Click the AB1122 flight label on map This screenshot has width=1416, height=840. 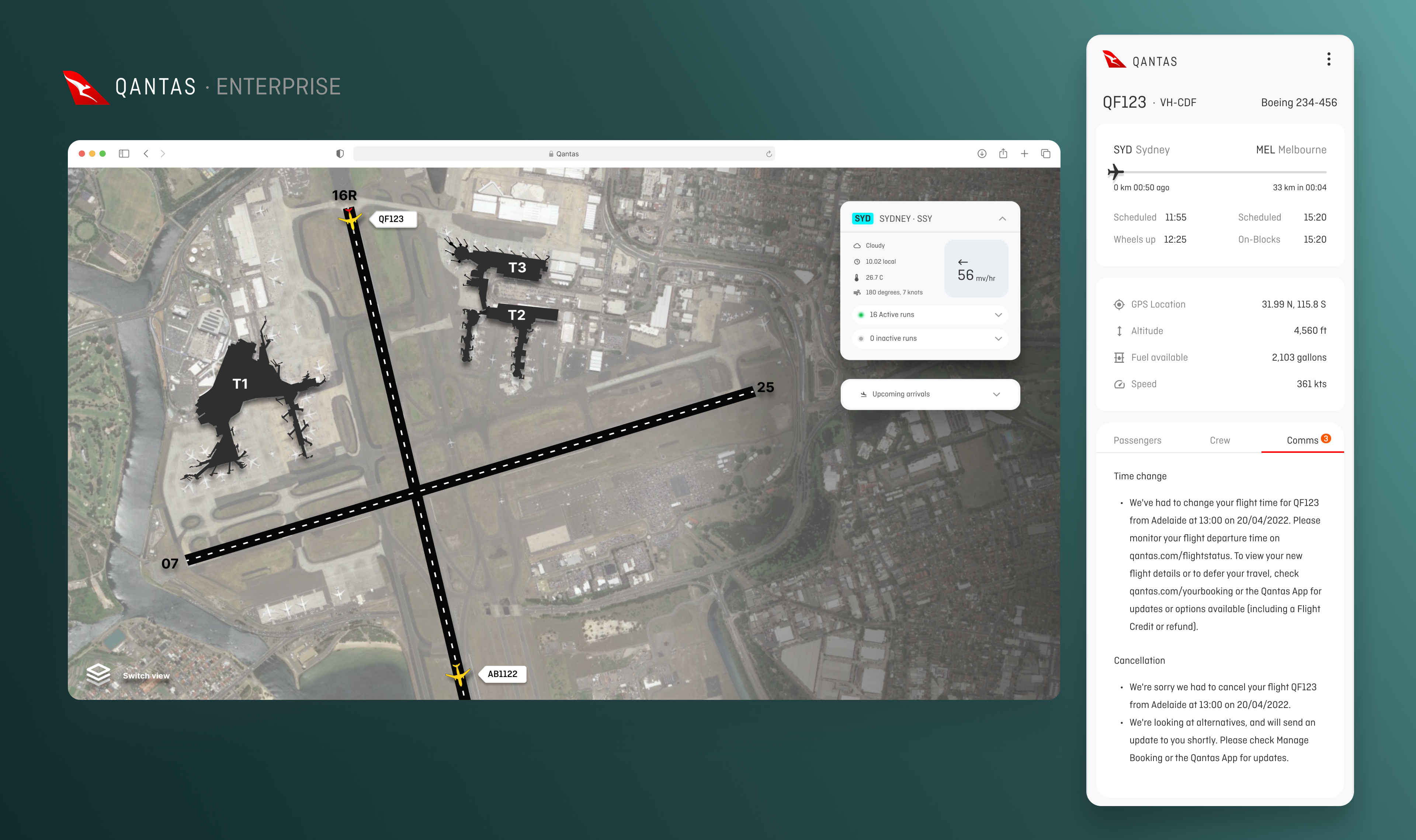[503, 674]
